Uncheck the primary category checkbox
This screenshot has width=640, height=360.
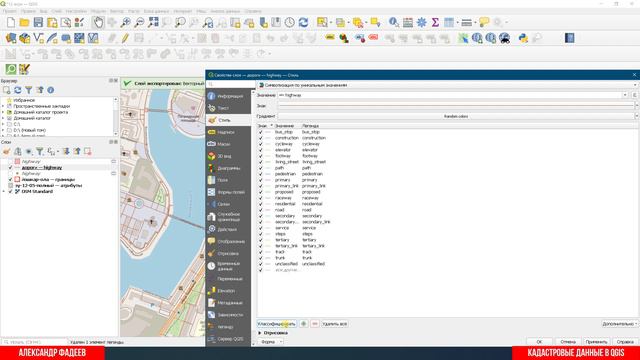tap(260, 180)
